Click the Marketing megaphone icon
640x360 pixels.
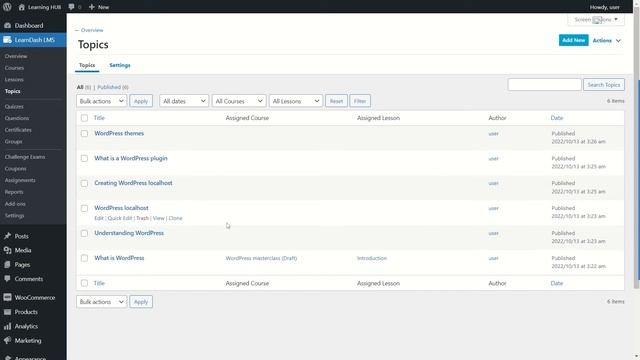click(x=7, y=340)
